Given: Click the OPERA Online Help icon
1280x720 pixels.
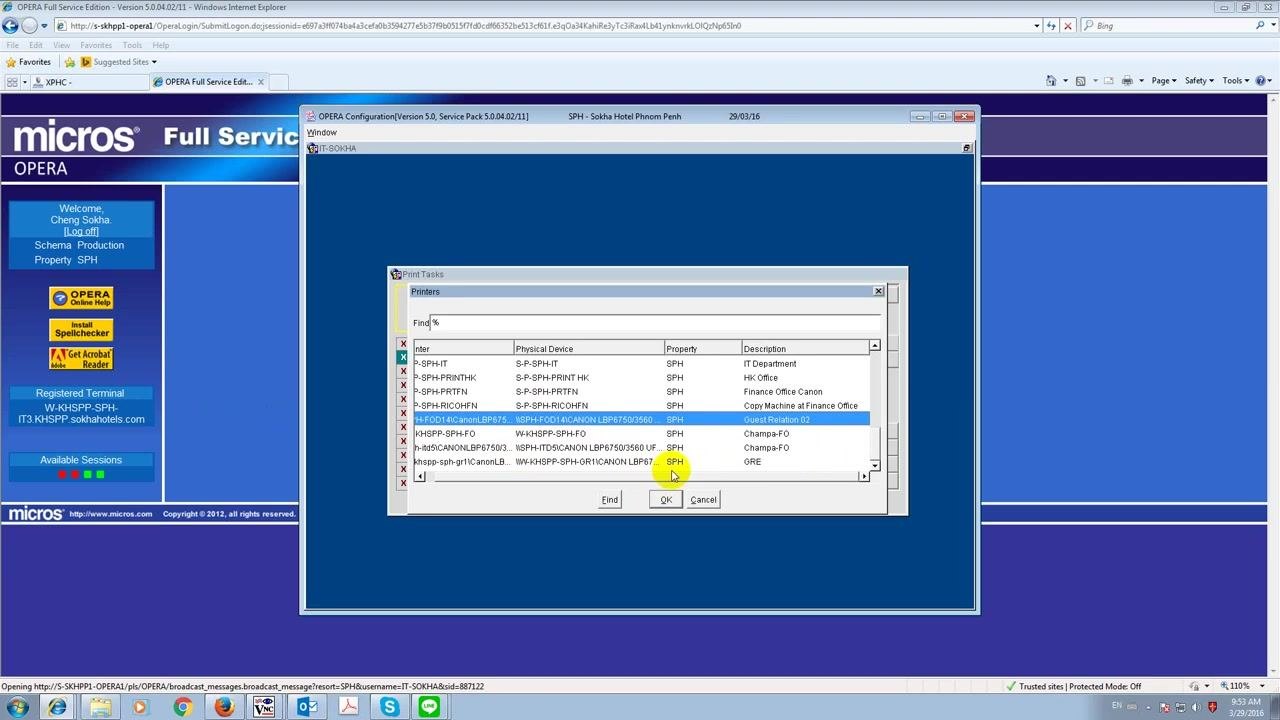Looking at the screenshot, I should click(x=81, y=298).
